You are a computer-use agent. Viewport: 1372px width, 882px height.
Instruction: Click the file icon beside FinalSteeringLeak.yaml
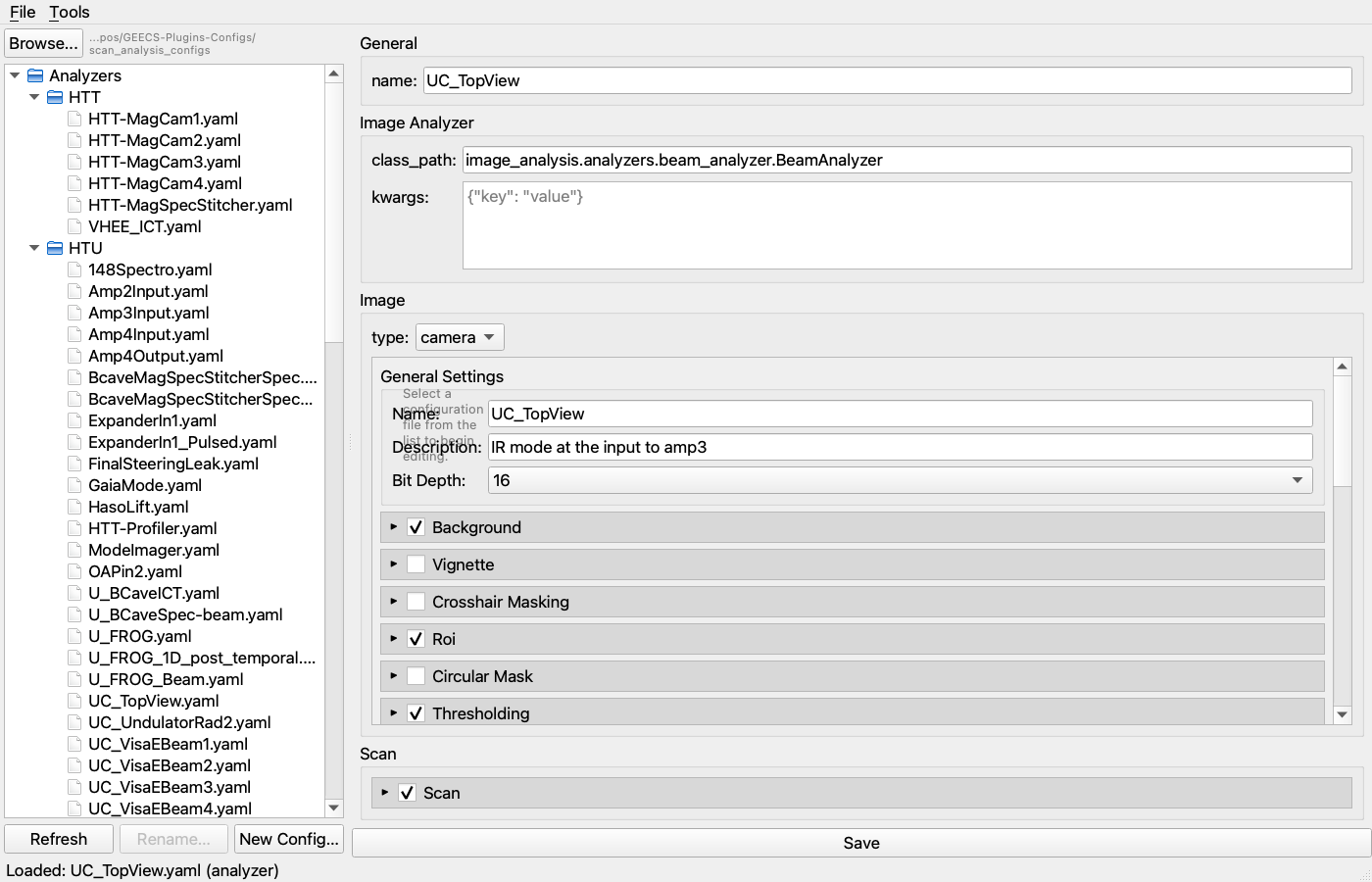[74, 464]
